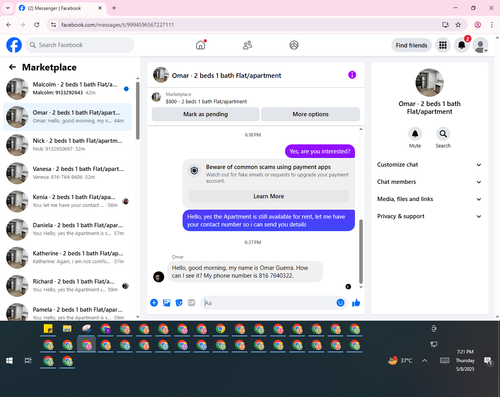Click Omar's listing thumbnail in right panel
The image size is (500, 397).
click(x=429, y=83)
